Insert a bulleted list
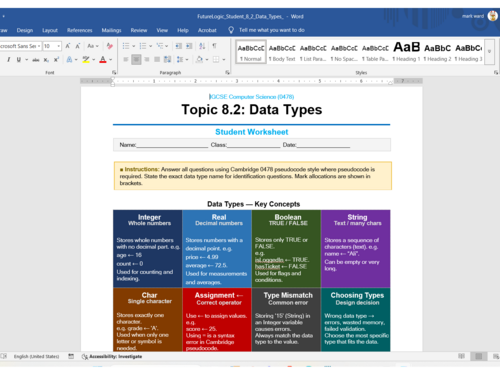This screenshot has height=375, width=500. tap(126, 46)
